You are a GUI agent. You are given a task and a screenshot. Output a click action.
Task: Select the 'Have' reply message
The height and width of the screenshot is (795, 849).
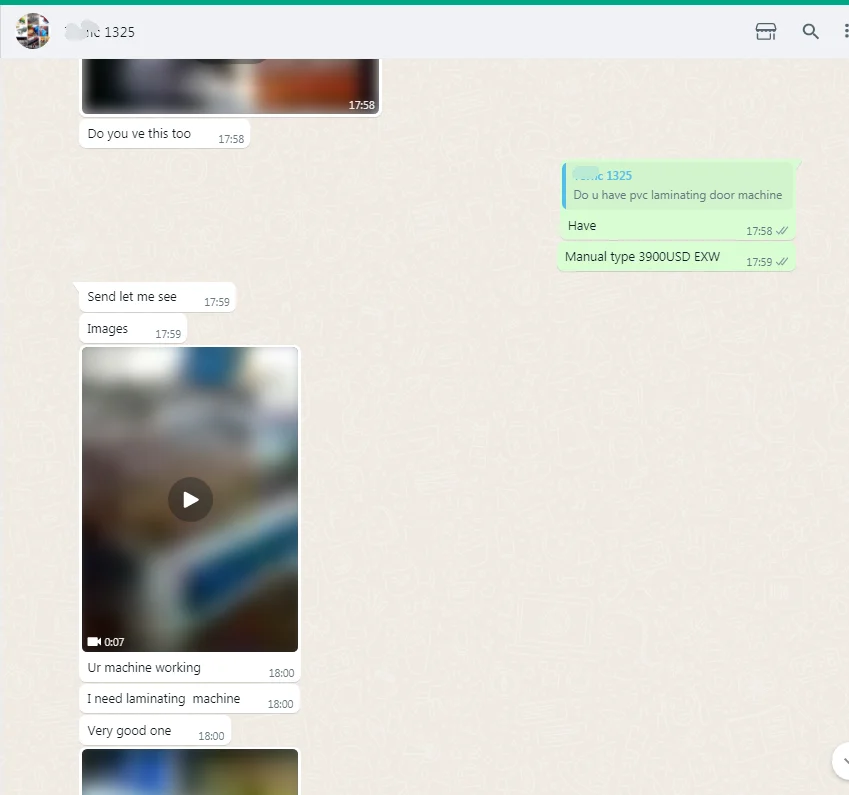click(676, 226)
